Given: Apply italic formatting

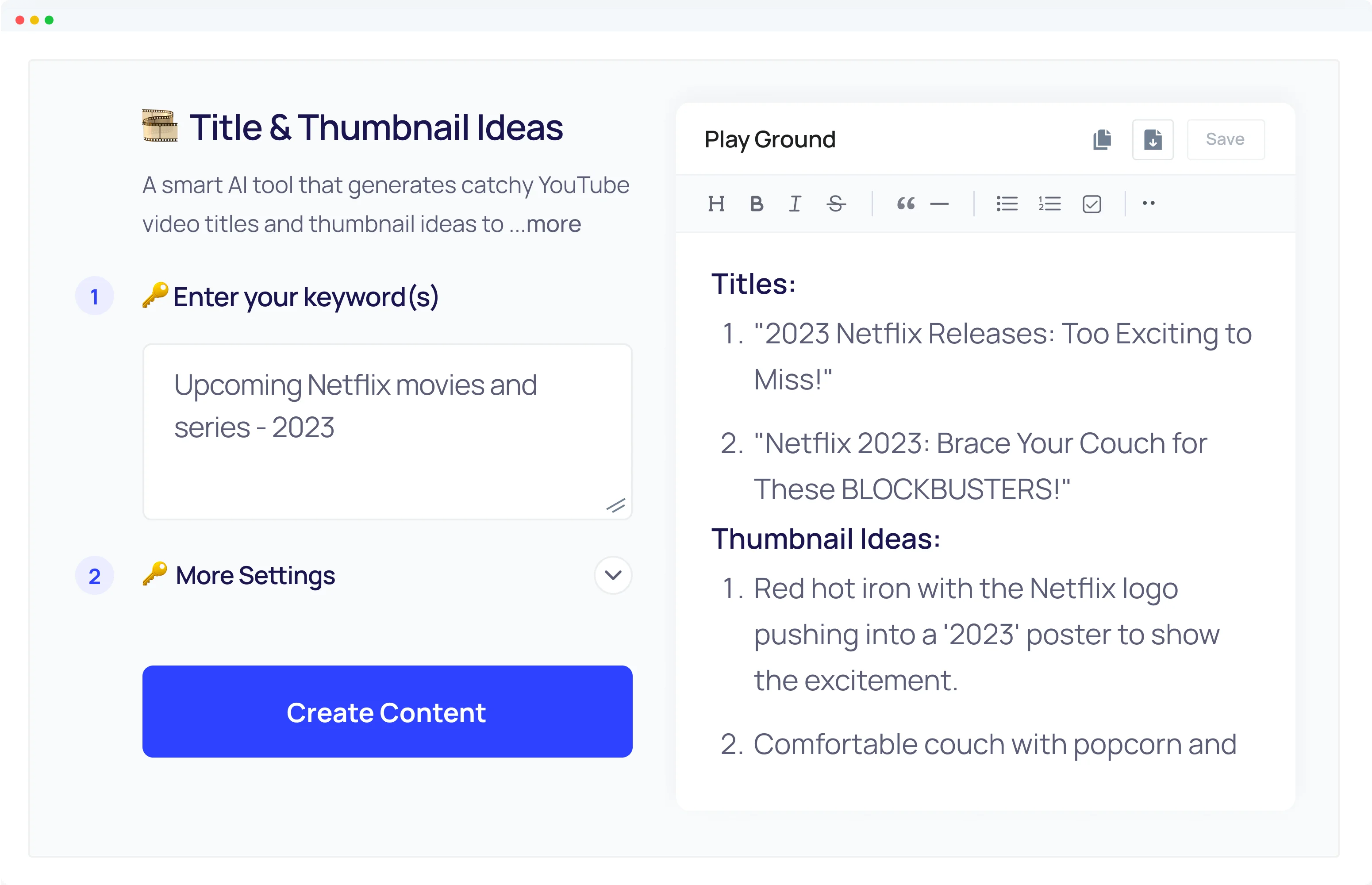Looking at the screenshot, I should click(x=795, y=204).
